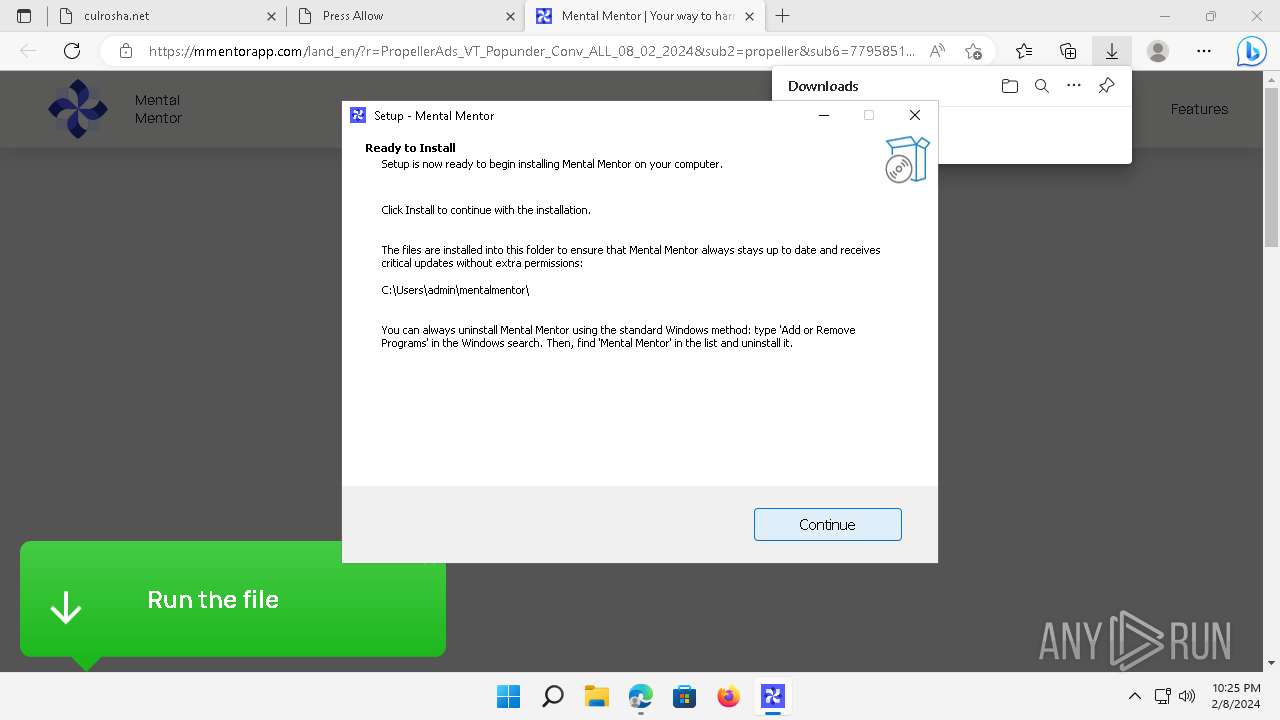The image size is (1280, 720).
Task: Select Mental Mentor setup in the taskbar
Action: point(772,696)
